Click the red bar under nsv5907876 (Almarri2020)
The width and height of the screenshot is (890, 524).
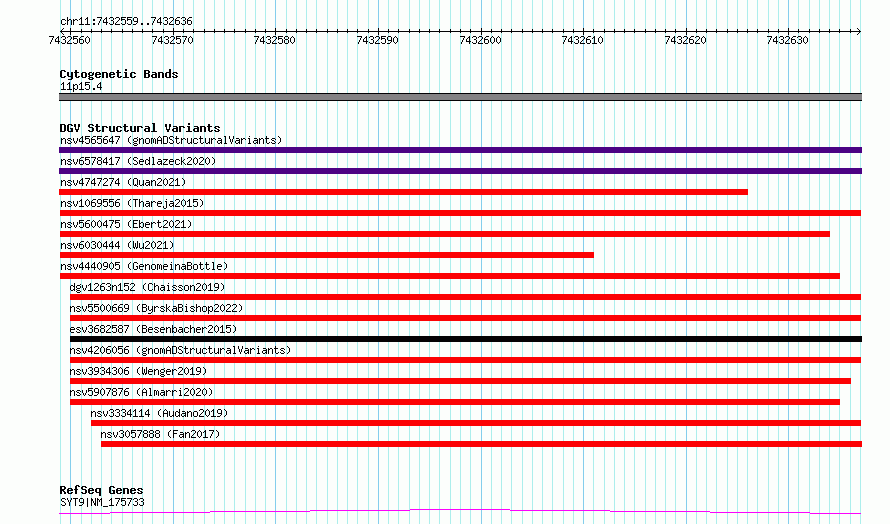tap(455, 402)
